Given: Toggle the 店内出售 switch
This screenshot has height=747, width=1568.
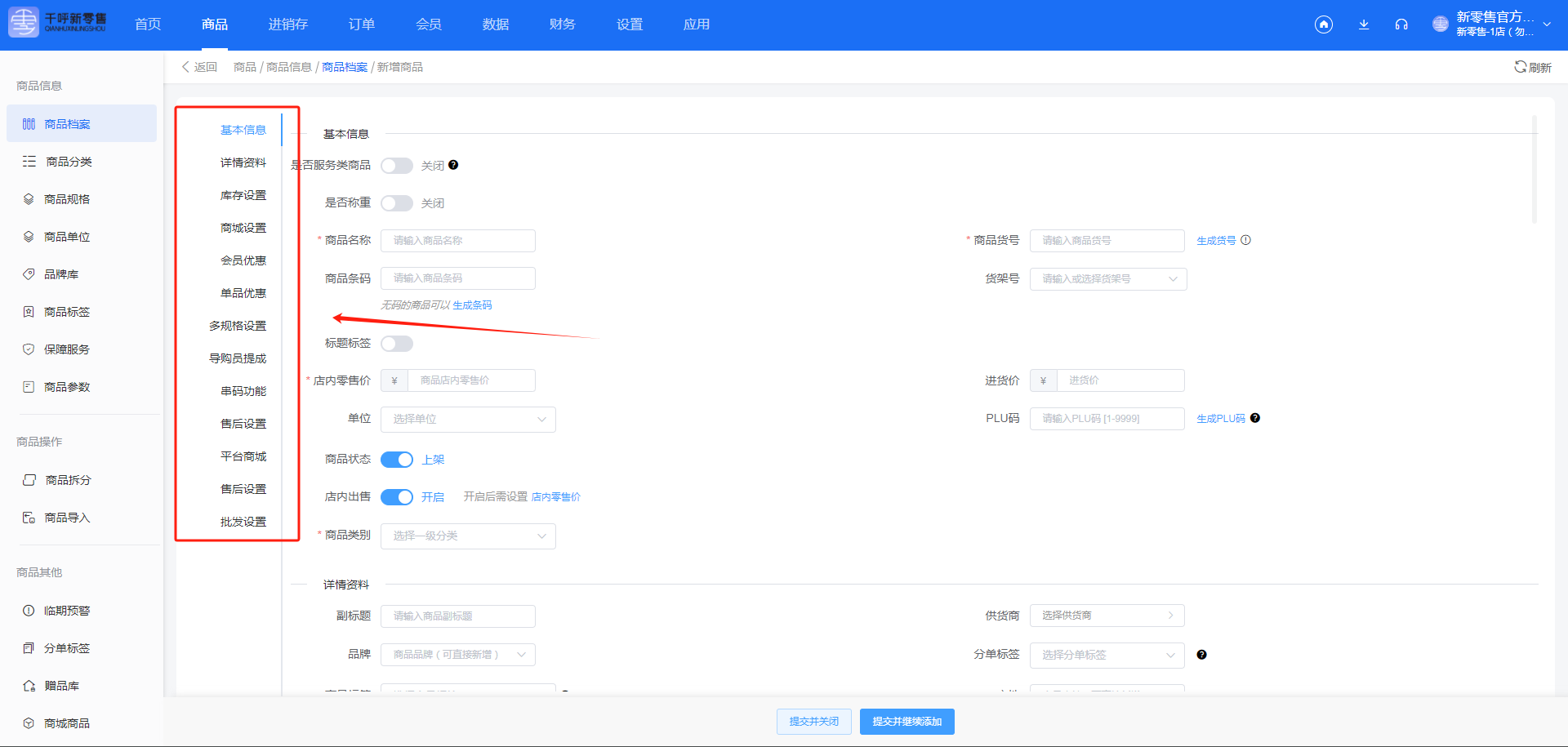Looking at the screenshot, I should coord(397,497).
